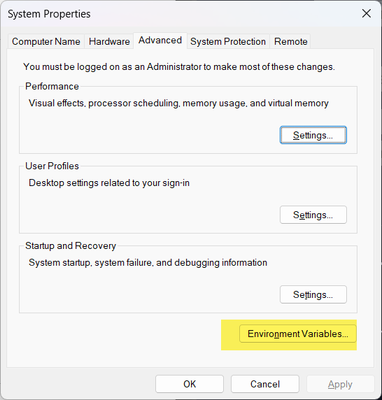
Task: Click the User Profiles group label
Action: [52, 166]
